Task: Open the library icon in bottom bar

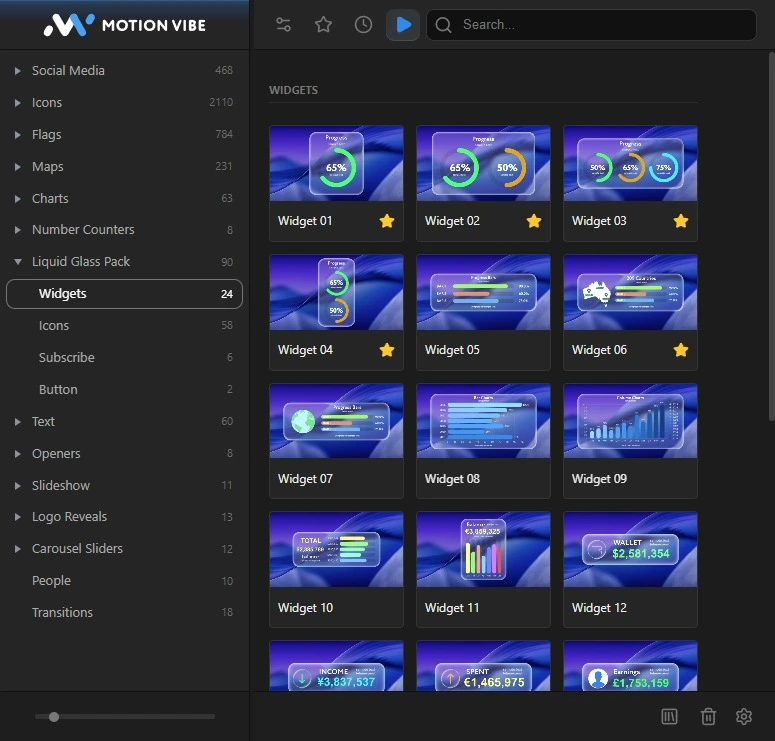Action: pyautogui.click(x=669, y=716)
